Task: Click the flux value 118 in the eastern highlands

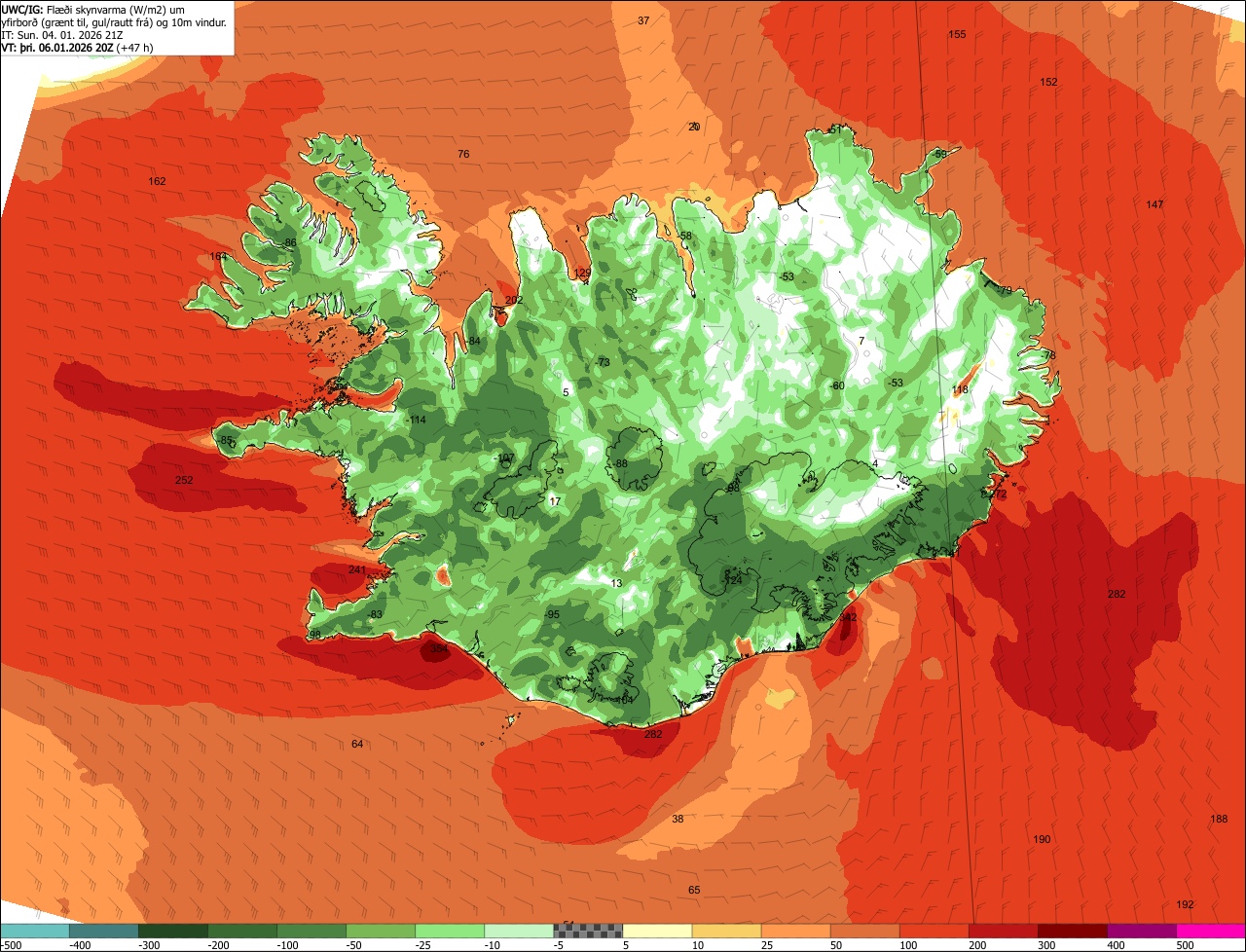Action: click(960, 389)
